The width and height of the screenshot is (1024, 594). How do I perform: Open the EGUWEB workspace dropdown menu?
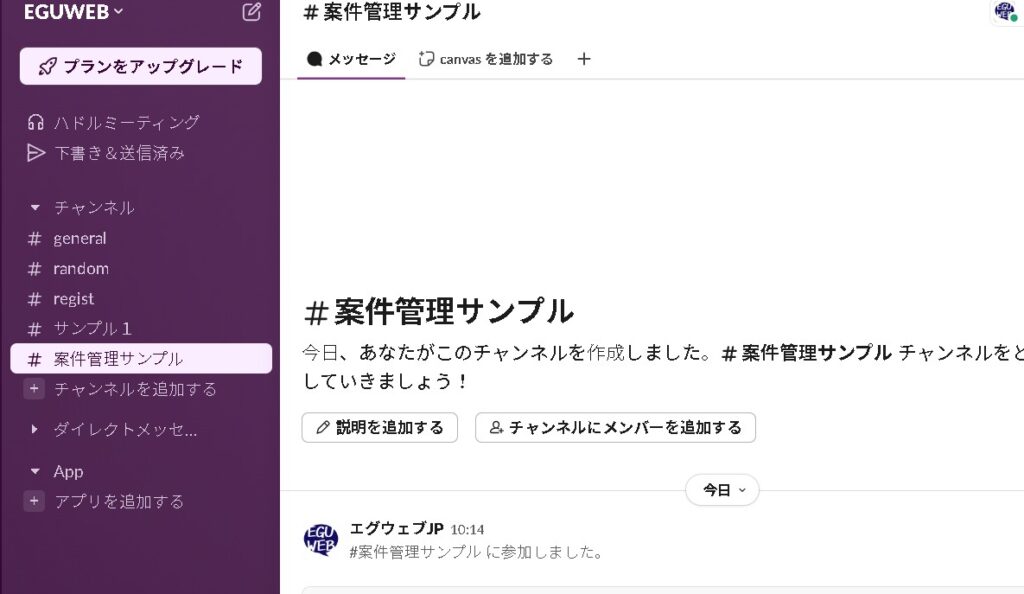(x=74, y=12)
